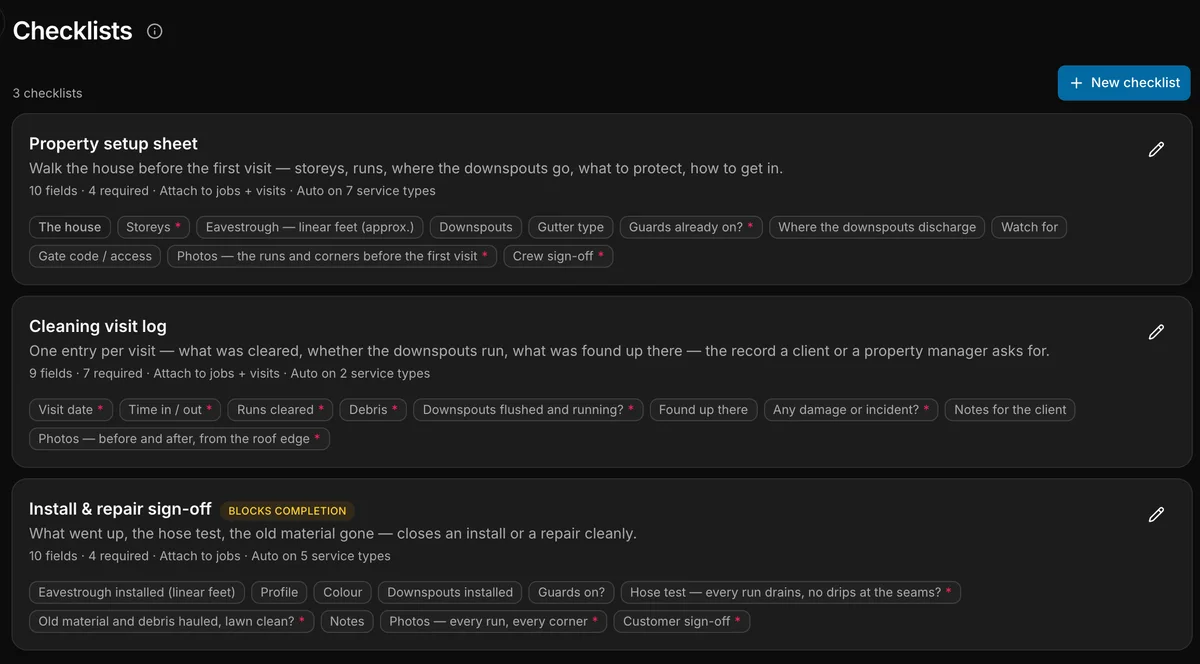Select the 'Found up there' chip
Image resolution: width=1200 pixels, height=664 pixels.
703,410
